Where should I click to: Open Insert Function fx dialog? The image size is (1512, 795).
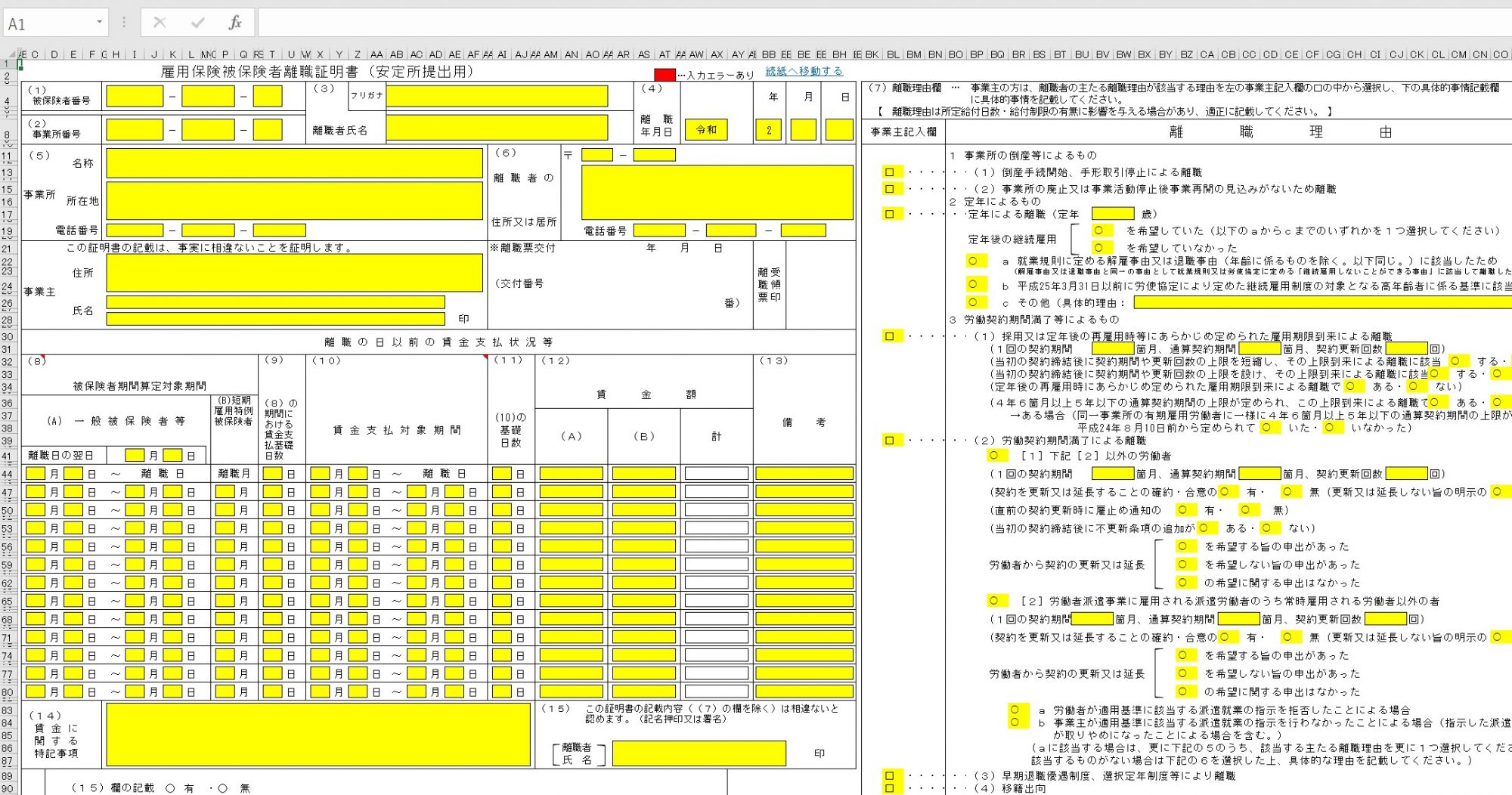coord(235,23)
